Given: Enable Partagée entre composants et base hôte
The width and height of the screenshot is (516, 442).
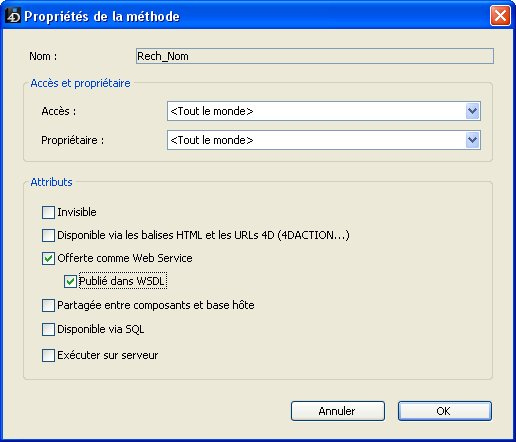Looking at the screenshot, I should tap(48, 305).
